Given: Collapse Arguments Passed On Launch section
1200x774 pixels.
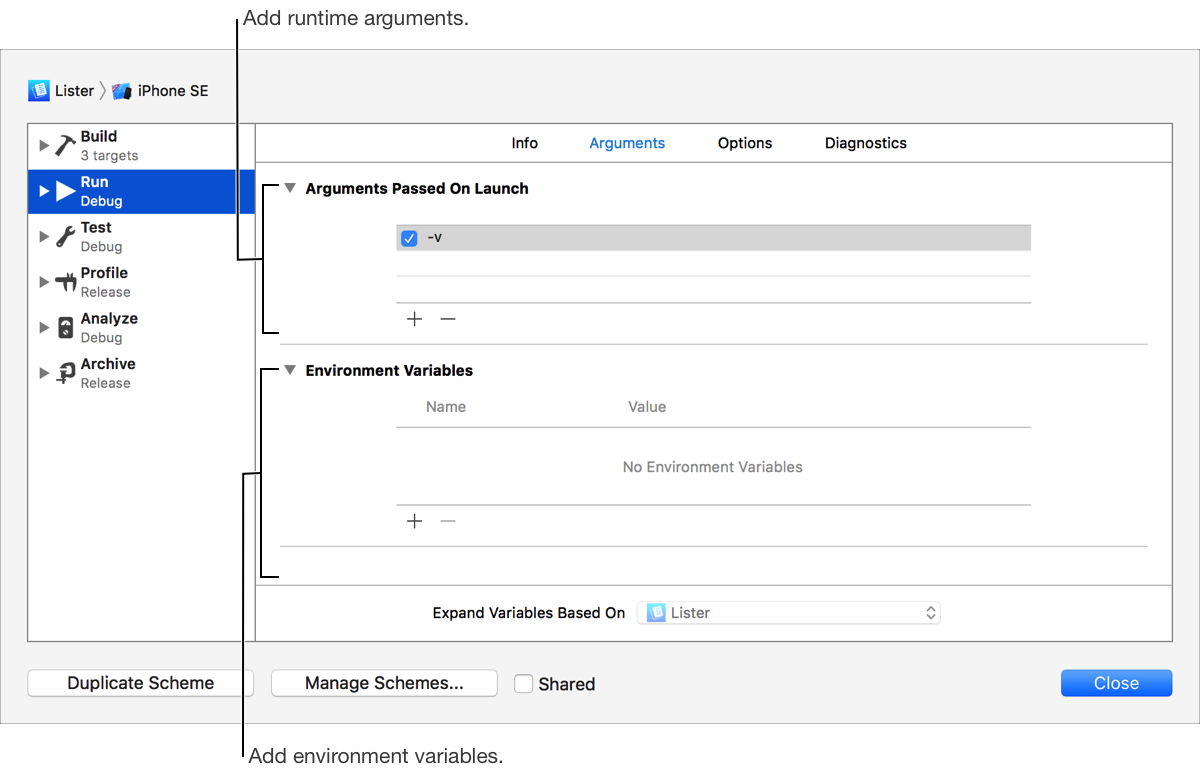Looking at the screenshot, I should [x=290, y=188].
